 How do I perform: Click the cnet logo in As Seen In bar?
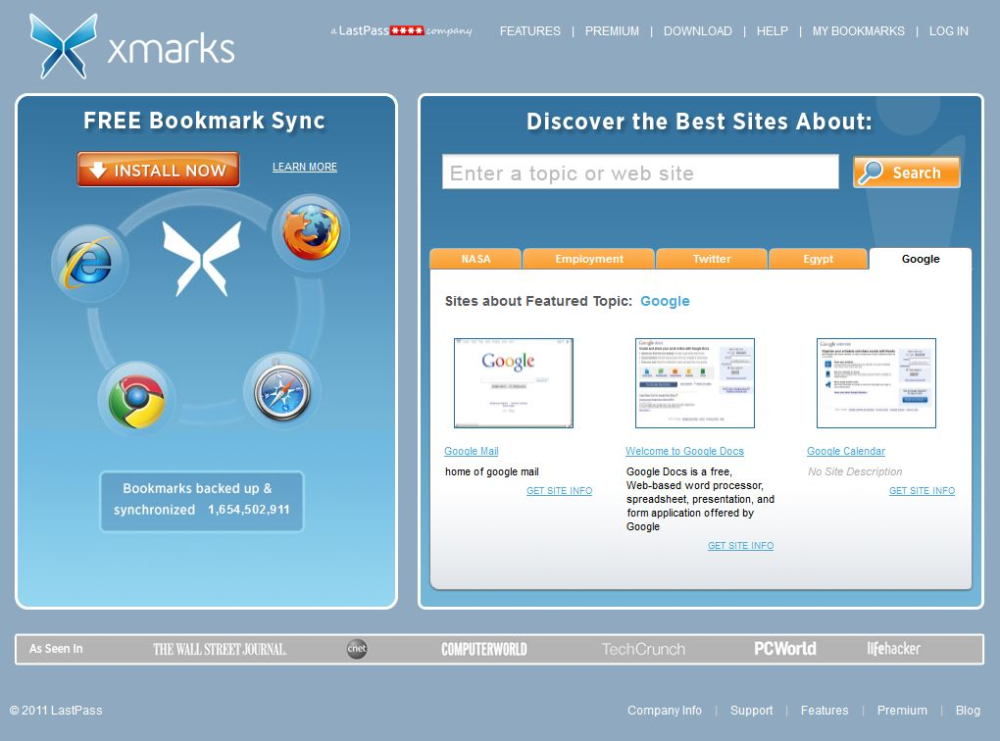[x=357, y=649]
